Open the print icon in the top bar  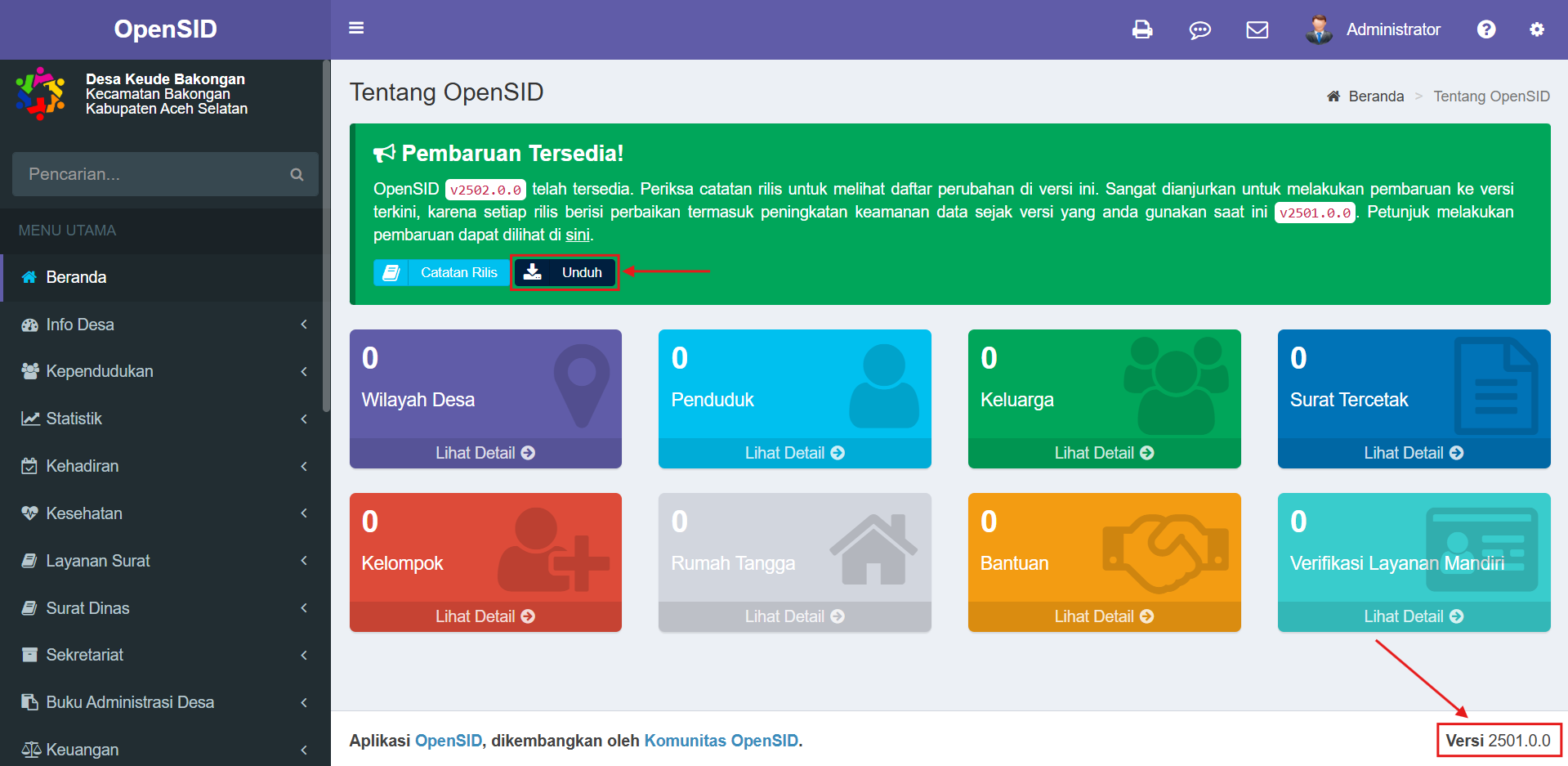[x=1141, y=29]
